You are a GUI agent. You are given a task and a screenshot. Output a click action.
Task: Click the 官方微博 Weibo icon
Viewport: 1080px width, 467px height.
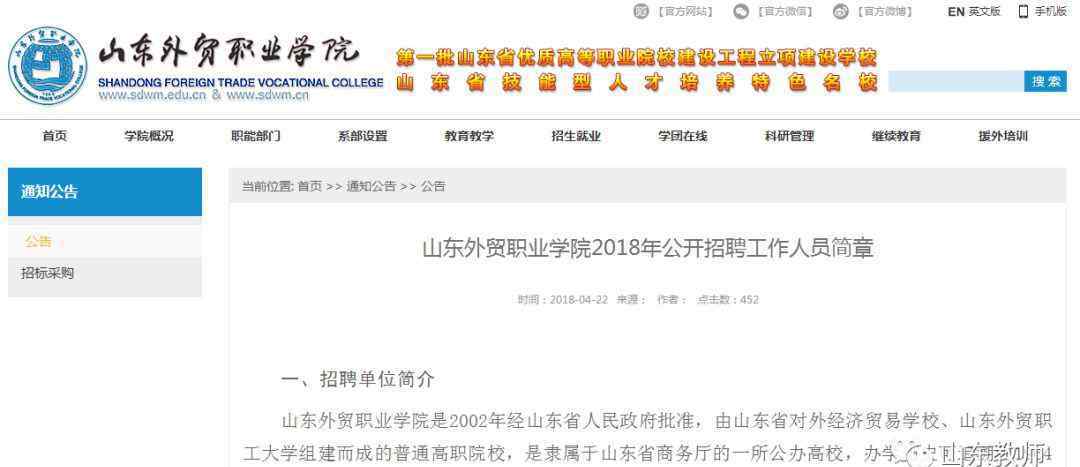(x=841, y=11)
